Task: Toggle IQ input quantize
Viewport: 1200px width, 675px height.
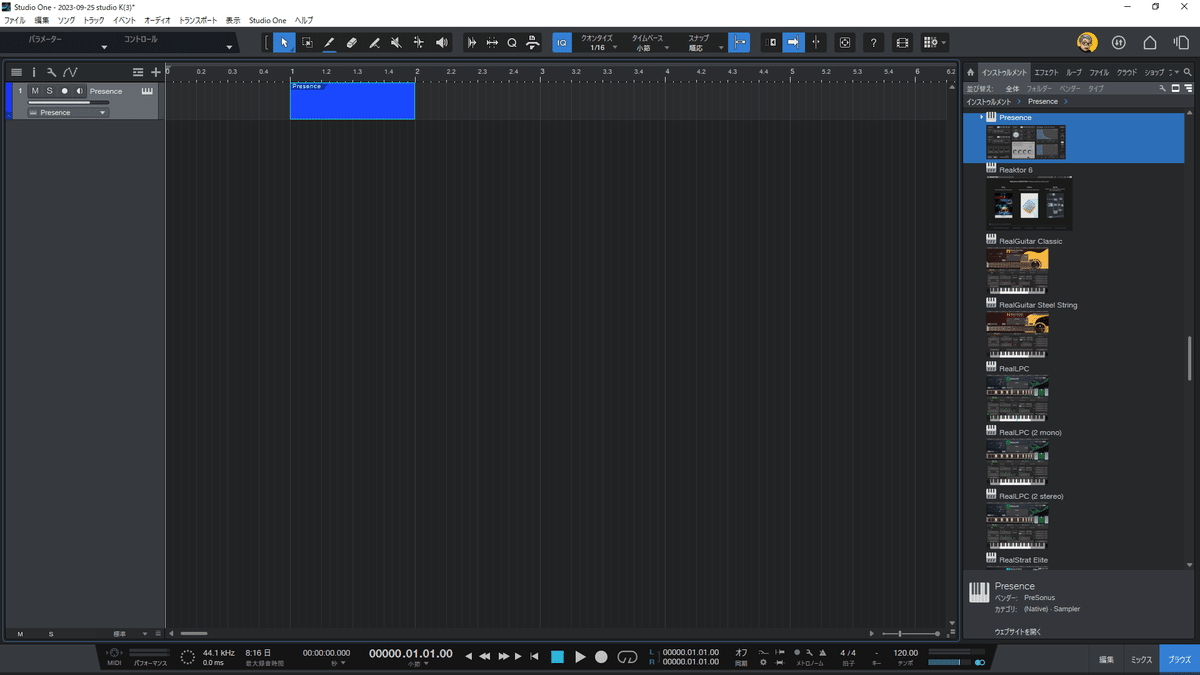Action: (562, 43)
